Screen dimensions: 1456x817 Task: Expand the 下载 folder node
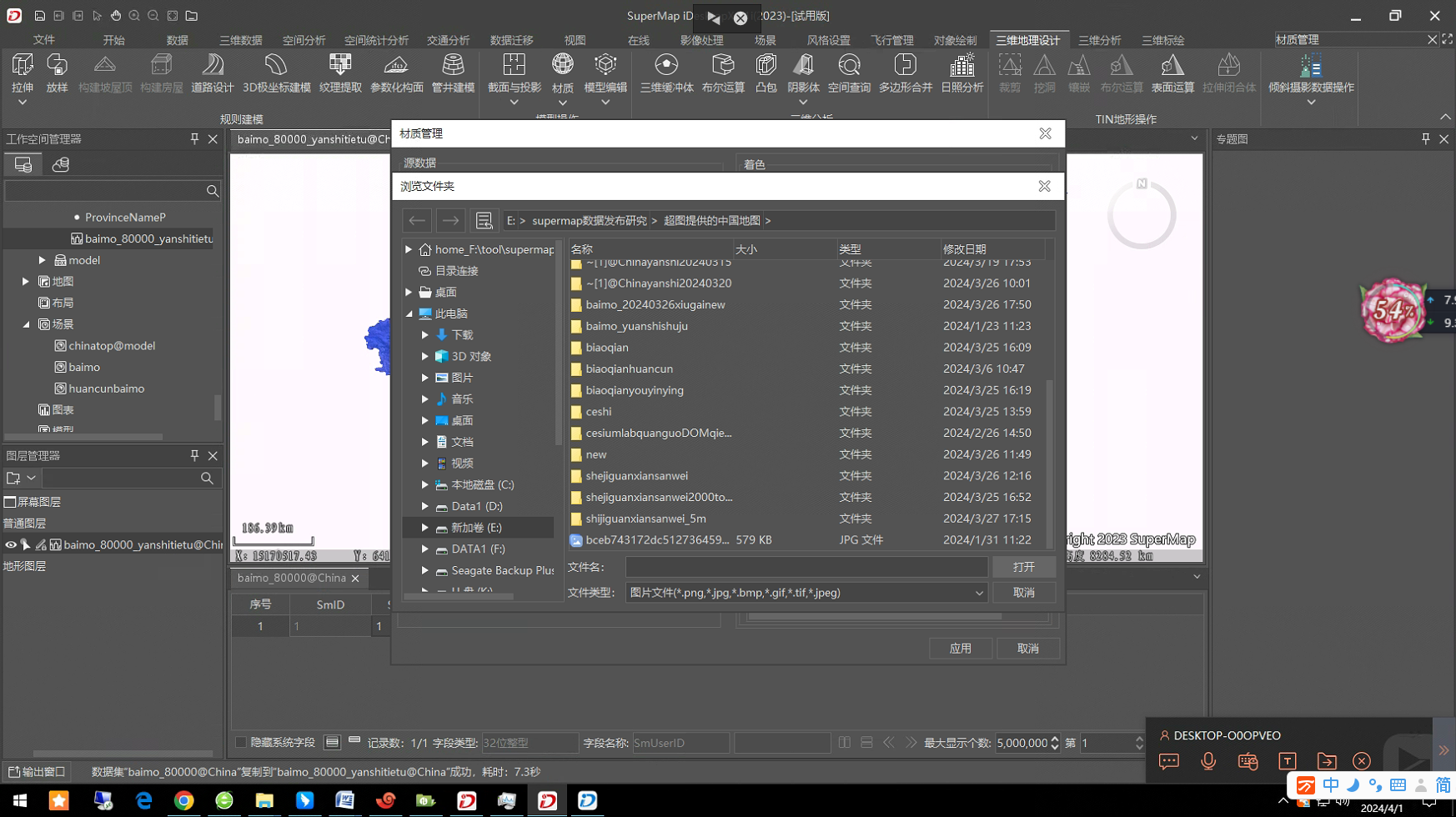[425, 335]
